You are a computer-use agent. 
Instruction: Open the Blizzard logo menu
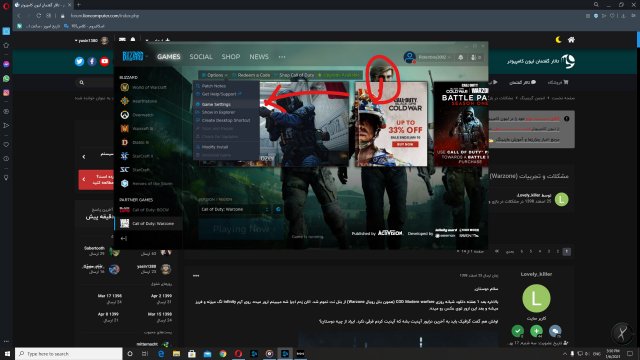pyautogui.click(x=133, y=56)
